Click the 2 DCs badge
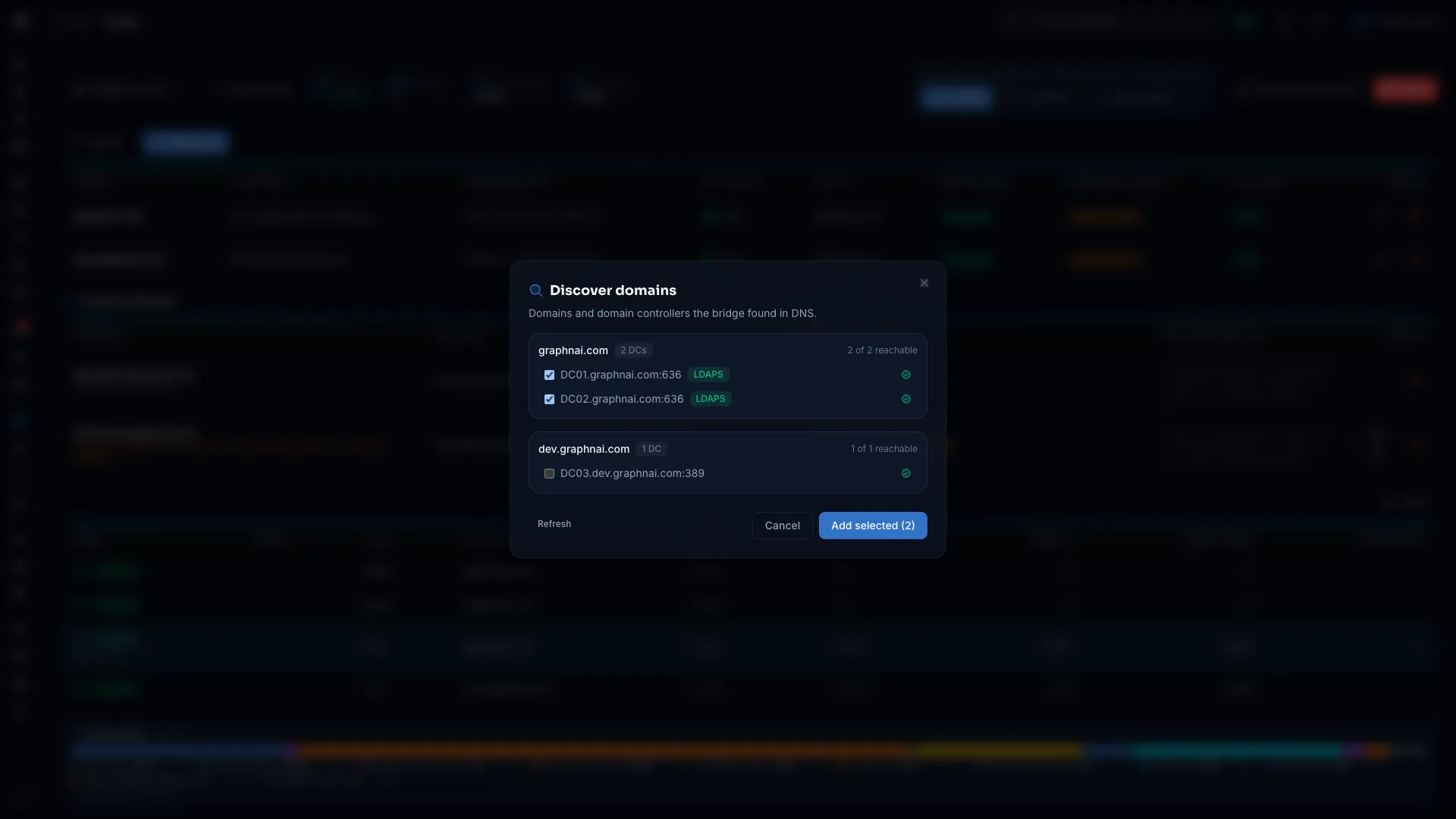Image resolution: width=1456 pixels, height=819 pixels. click(x=633, y=350)
